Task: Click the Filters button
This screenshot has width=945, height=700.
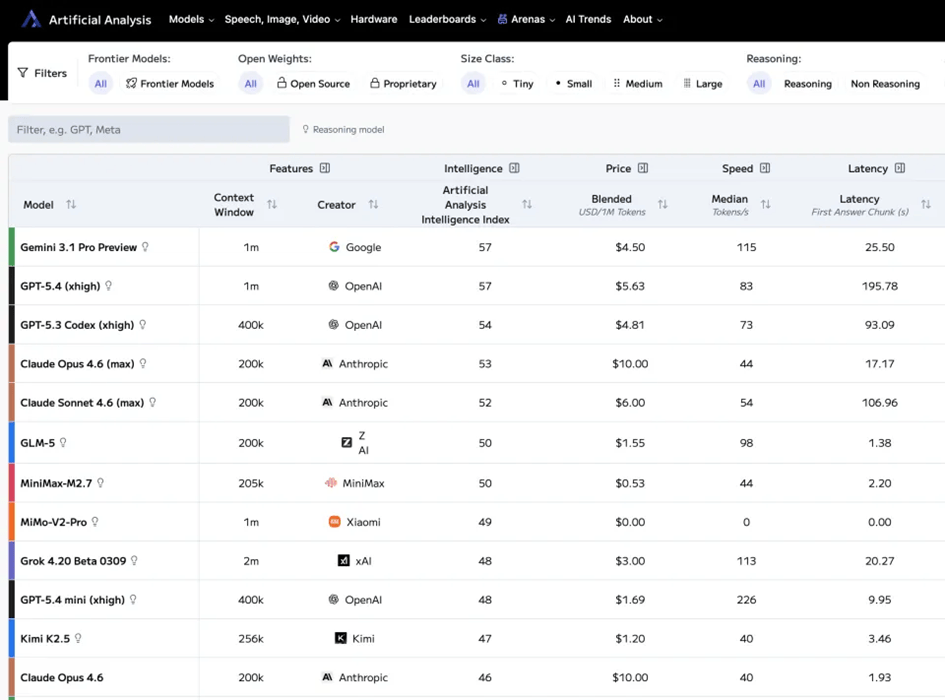Action: tap(42, 73)
